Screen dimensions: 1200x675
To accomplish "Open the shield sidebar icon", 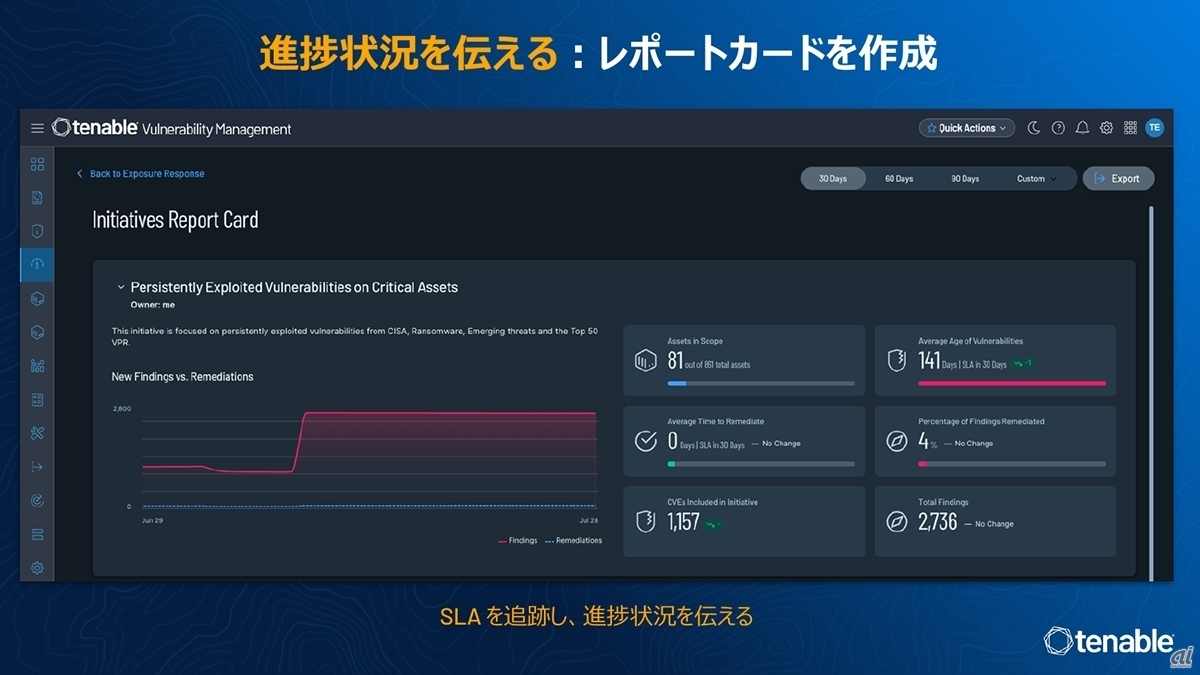I will point(37,231).
